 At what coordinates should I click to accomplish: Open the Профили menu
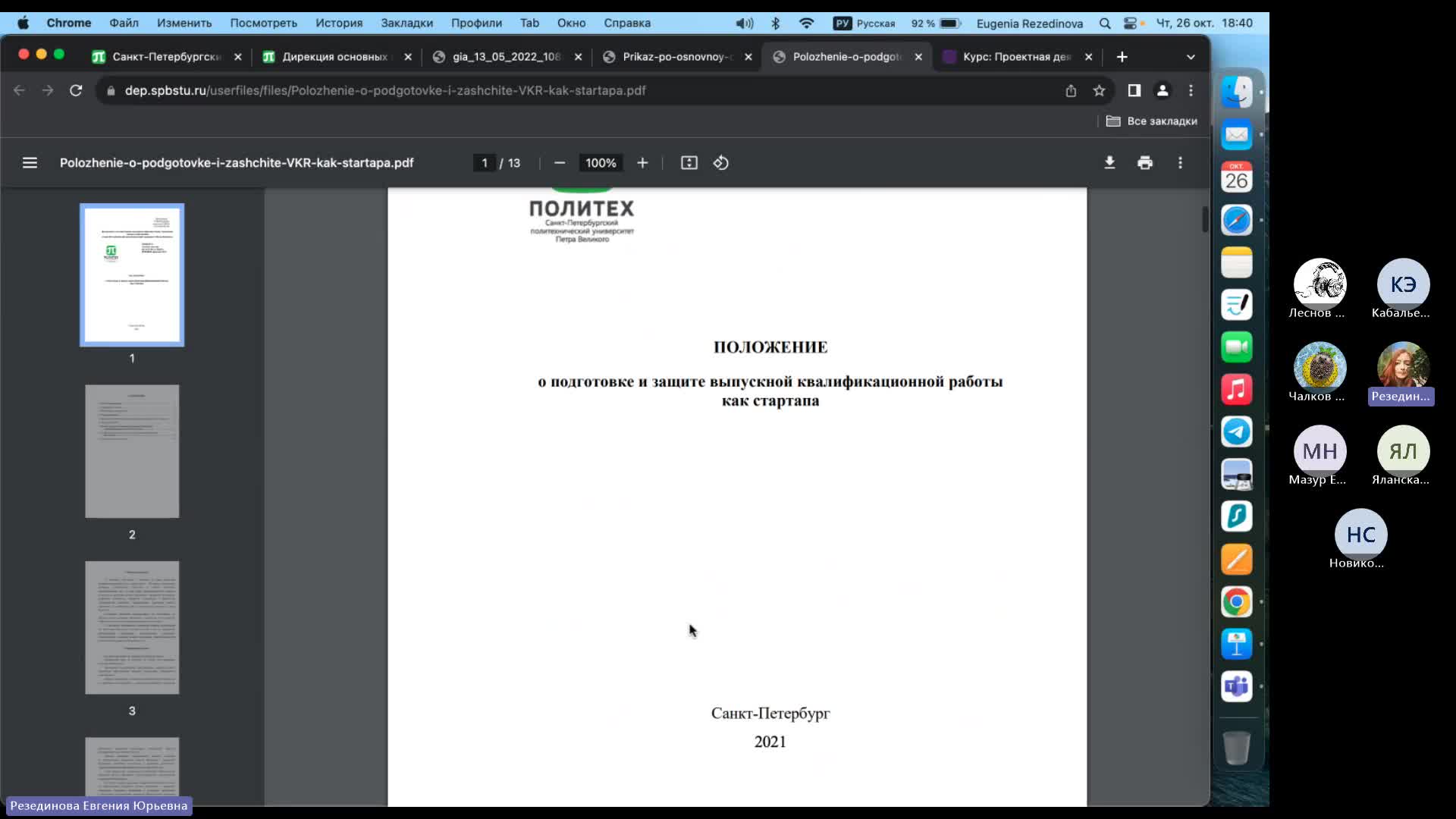tap(476, 23)
